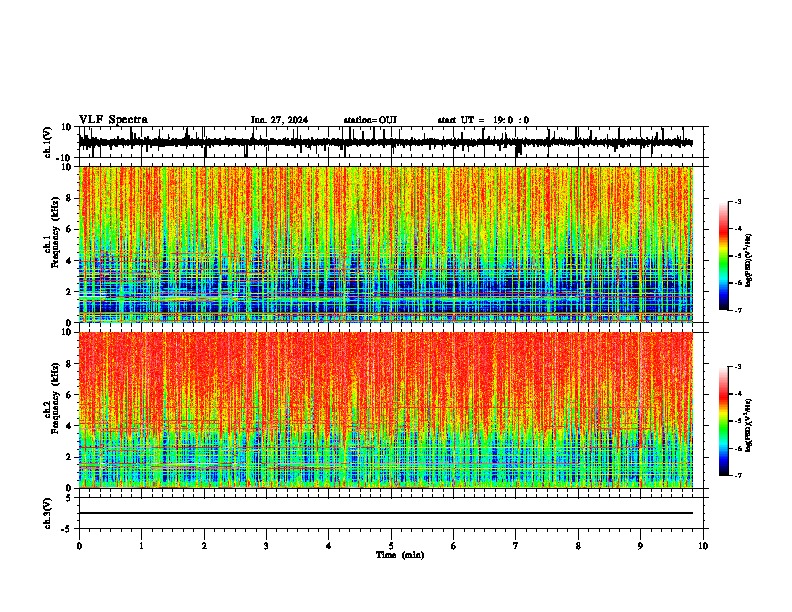Click the log(PSD) label beside ch.2 colorbar

point(748,425)
